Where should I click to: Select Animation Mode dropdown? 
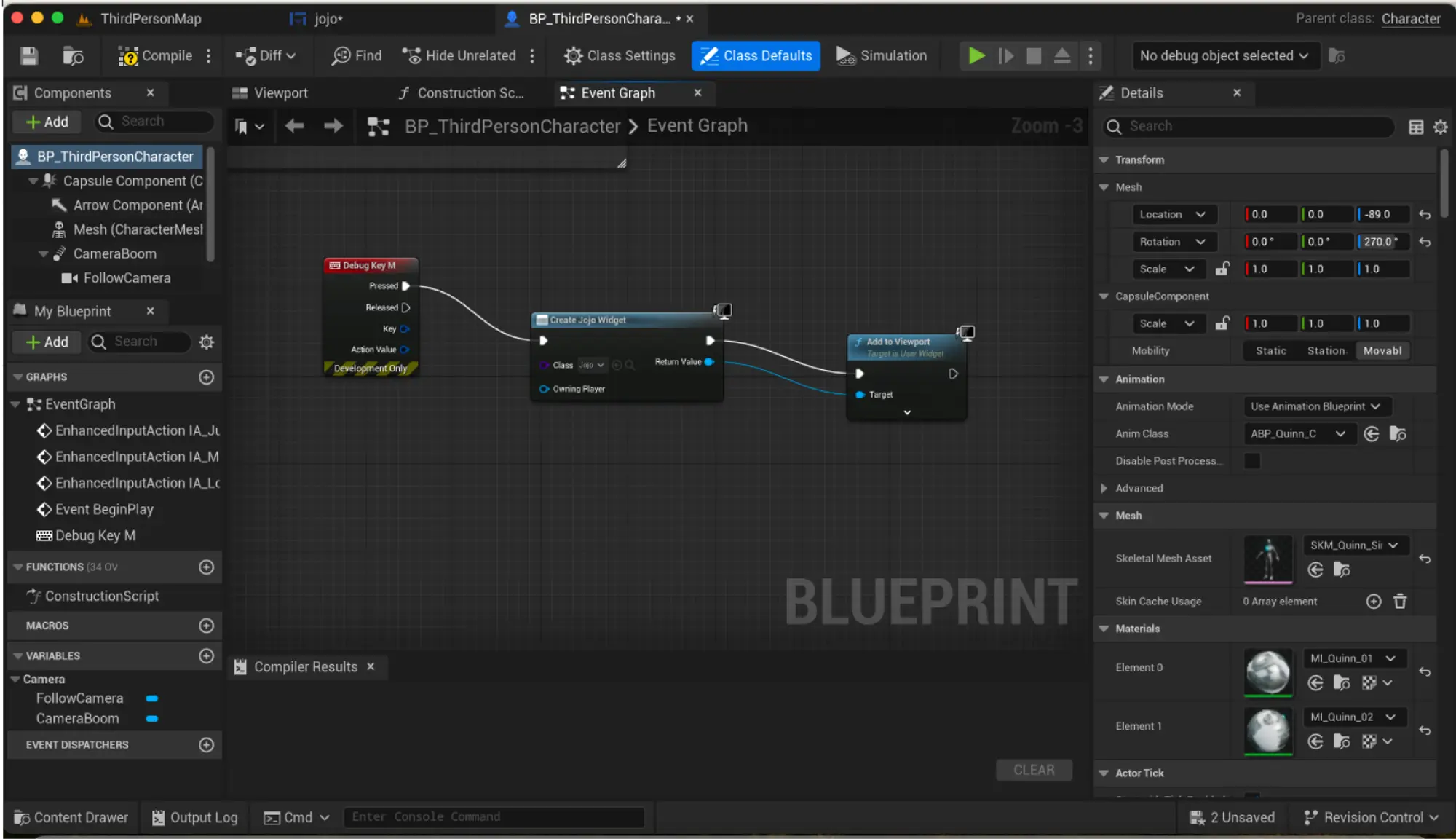point(1313,405)
